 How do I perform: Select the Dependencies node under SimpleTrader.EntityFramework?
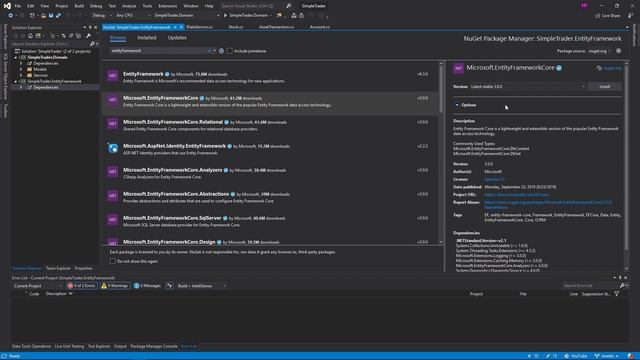click(46, 87)
